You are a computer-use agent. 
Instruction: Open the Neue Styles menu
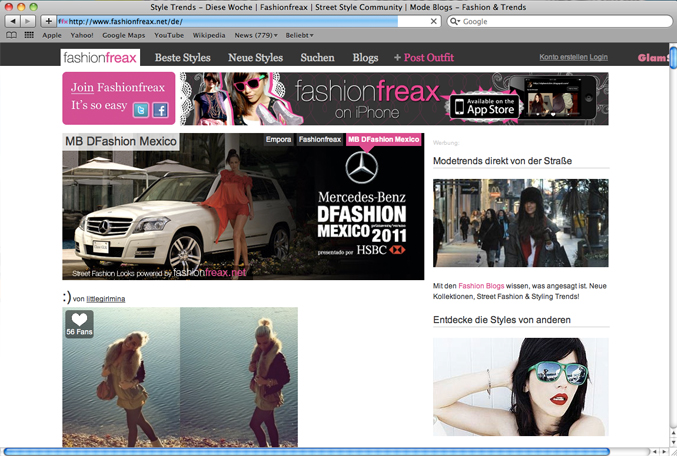256,57
